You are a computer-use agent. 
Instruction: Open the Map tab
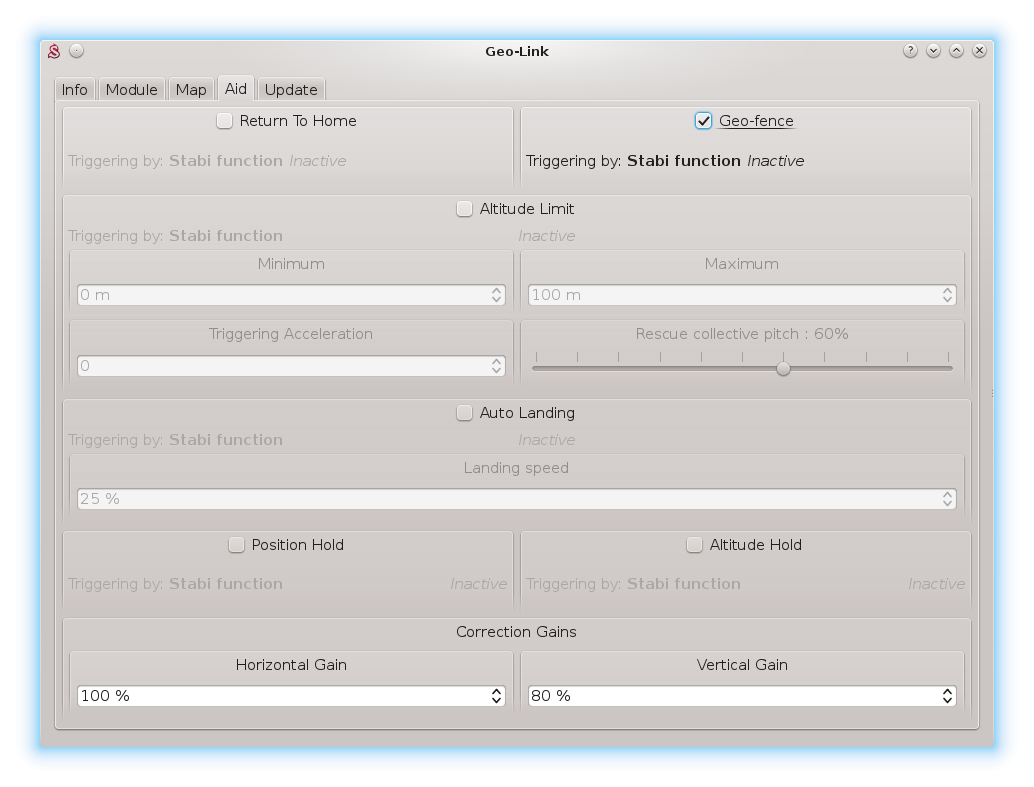(x=190, y=90)
